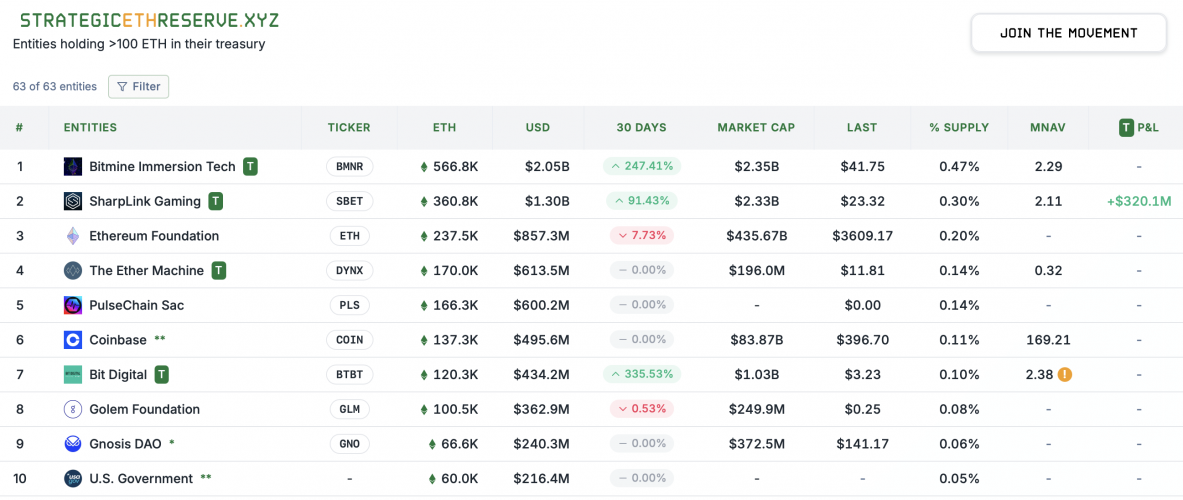The width and height of the screenshot is (1183, 500).
Task: Sort by the Market Cap column header
Action: tap(756, 128)
